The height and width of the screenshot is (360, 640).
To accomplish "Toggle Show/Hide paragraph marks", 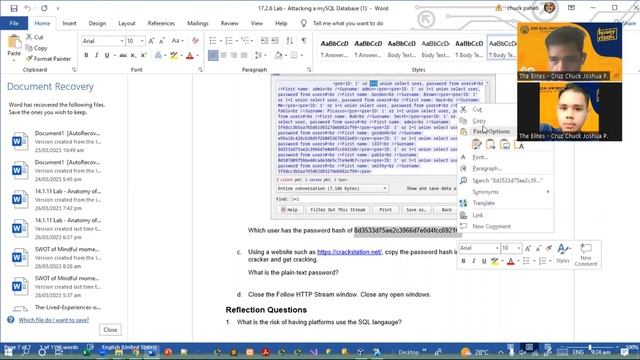I will coord(304,41).
